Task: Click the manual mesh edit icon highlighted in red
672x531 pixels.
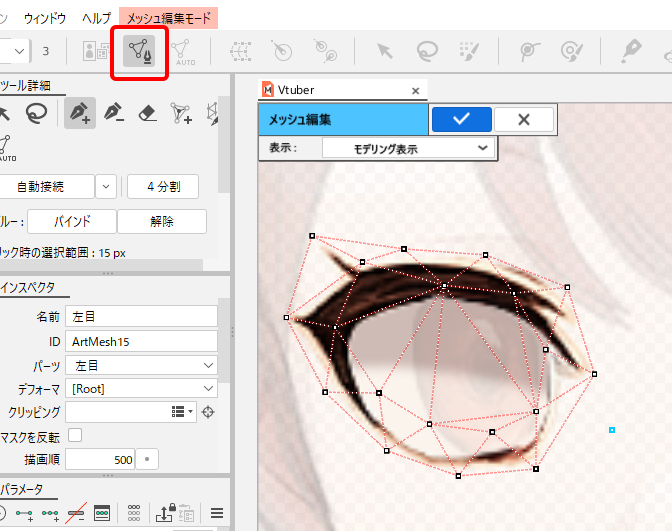Action: [x=139, y=51]
